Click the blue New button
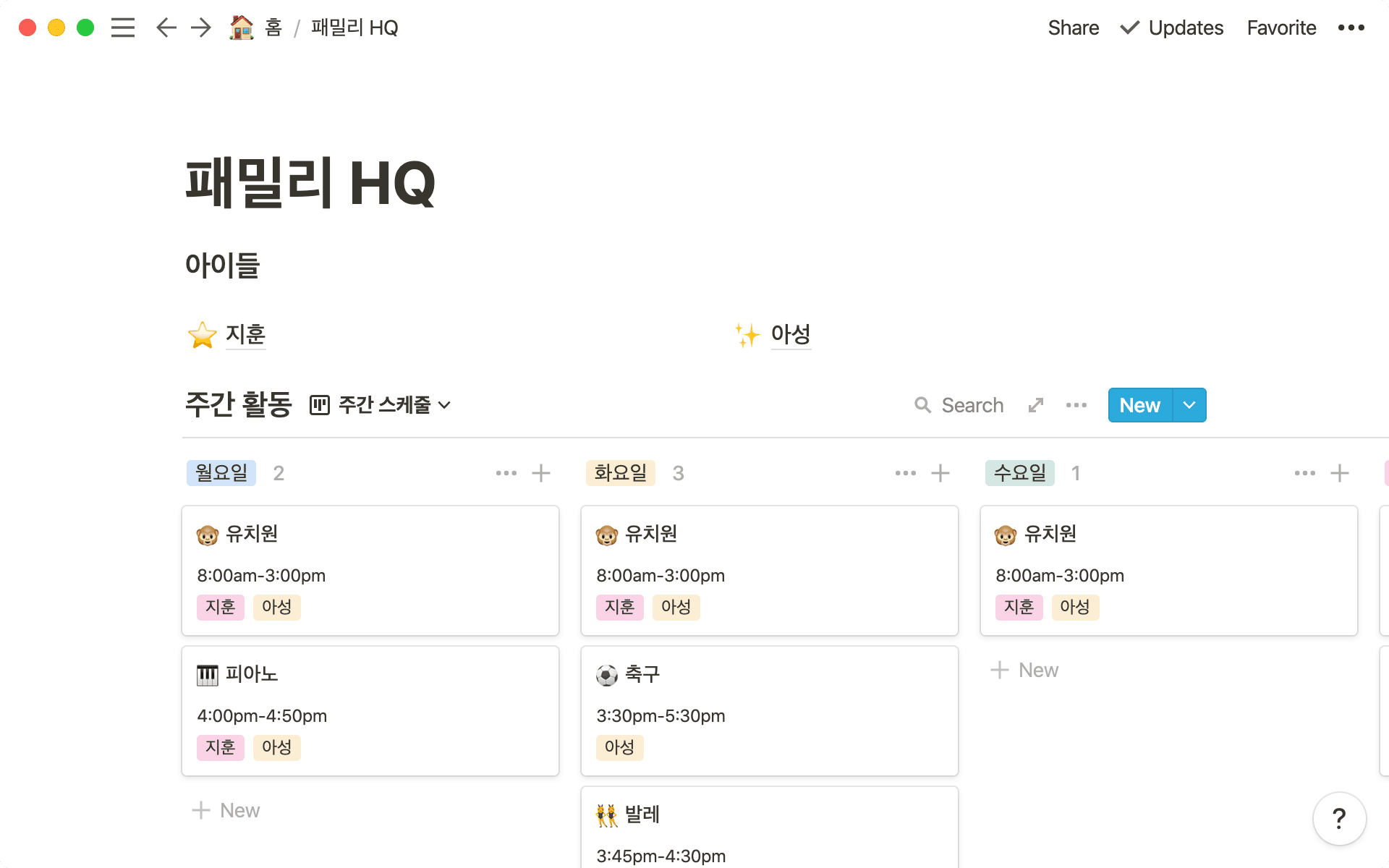Screen dimensions: 1389x868 (1139, 405)
